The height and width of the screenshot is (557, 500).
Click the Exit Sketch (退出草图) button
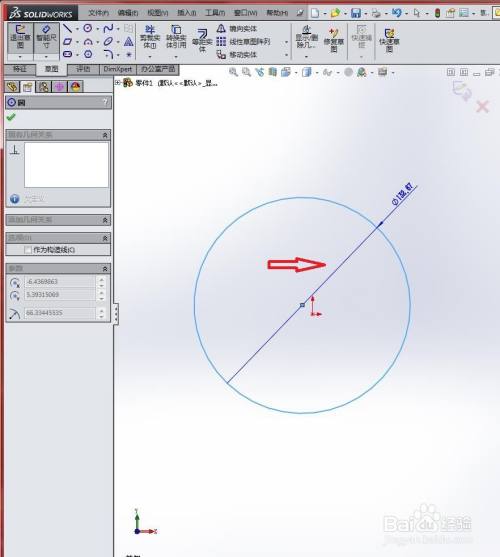20,38
